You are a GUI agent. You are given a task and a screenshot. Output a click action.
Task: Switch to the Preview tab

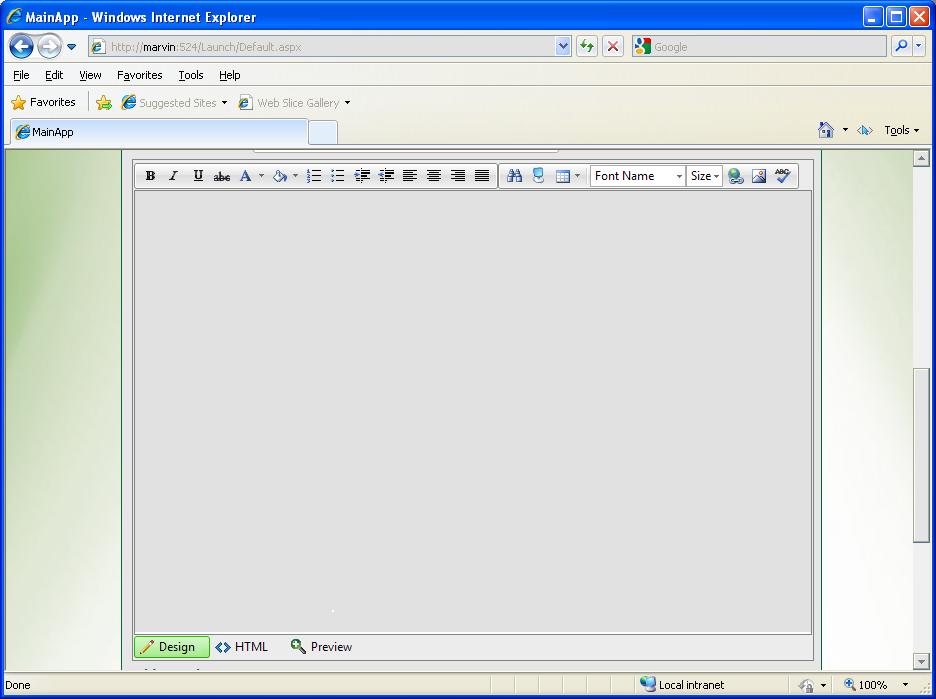pyautogui.click(x=321, y=646)
